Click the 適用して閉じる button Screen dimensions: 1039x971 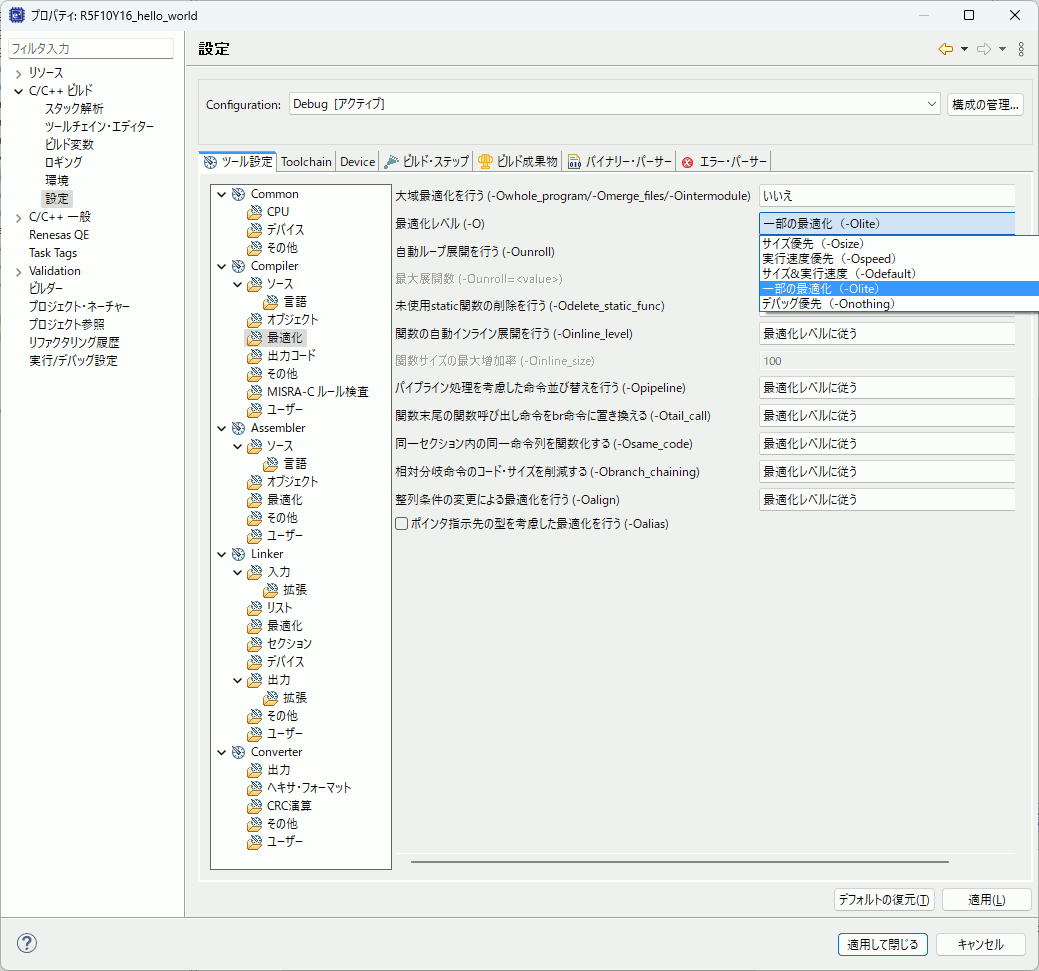(x=883, y=944)
